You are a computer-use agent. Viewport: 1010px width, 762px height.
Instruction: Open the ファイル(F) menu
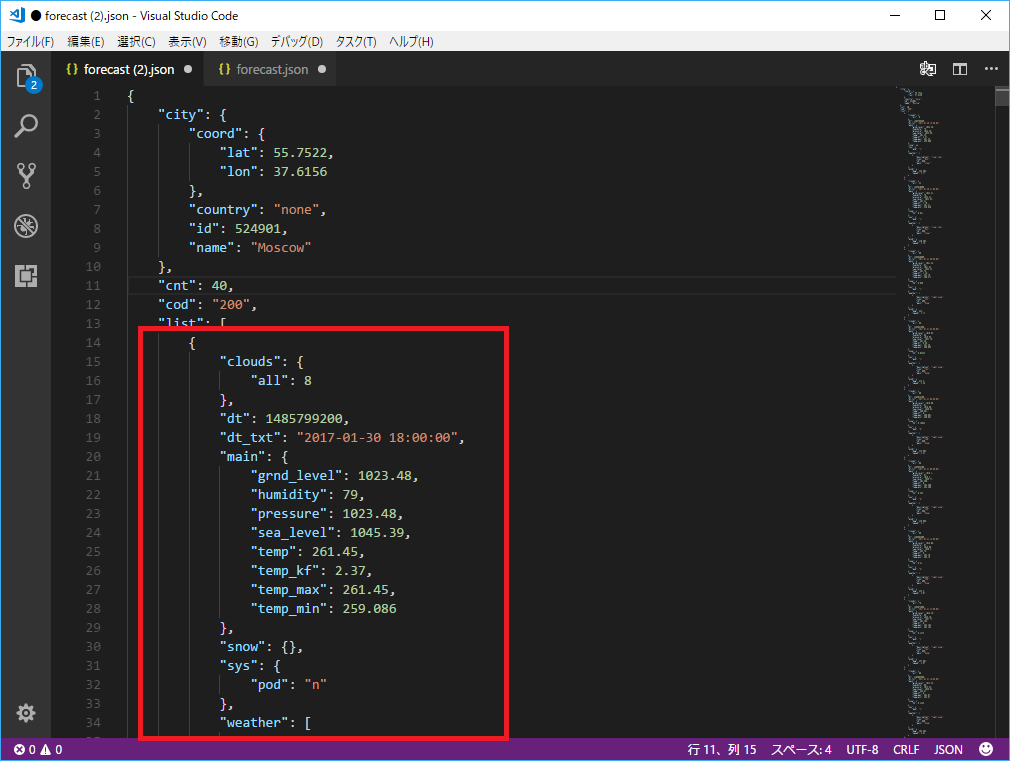point(30,42)
